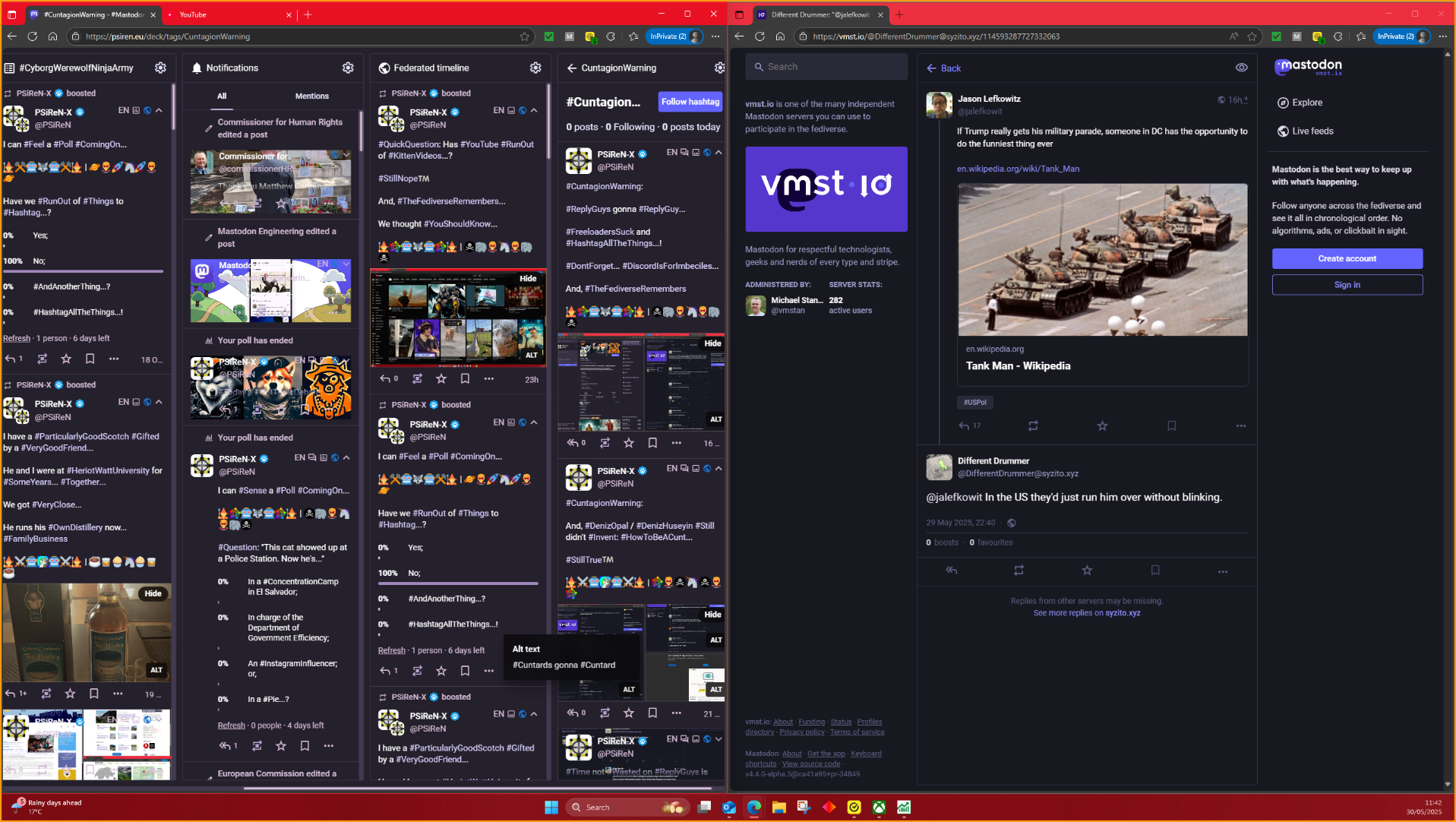
Task: Reply to the #QuickQuestion YouTube post
Action: coord(386,378)
